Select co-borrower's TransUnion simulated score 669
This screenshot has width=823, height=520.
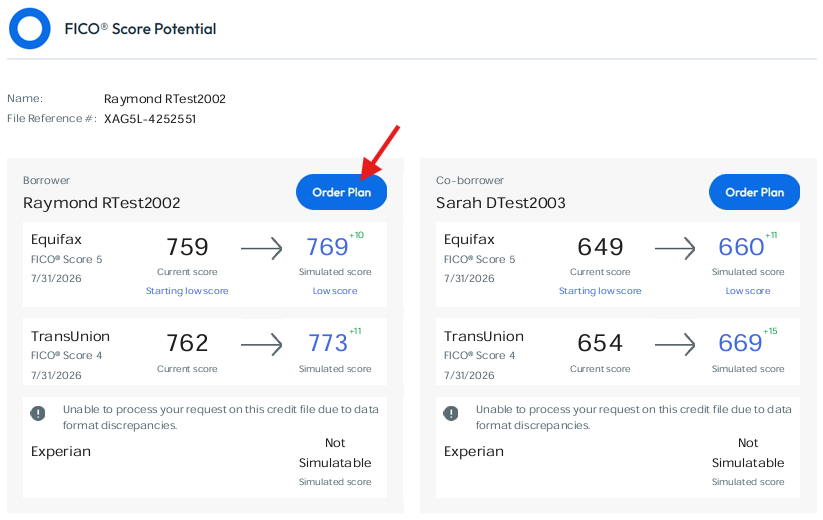click(740, 343)
